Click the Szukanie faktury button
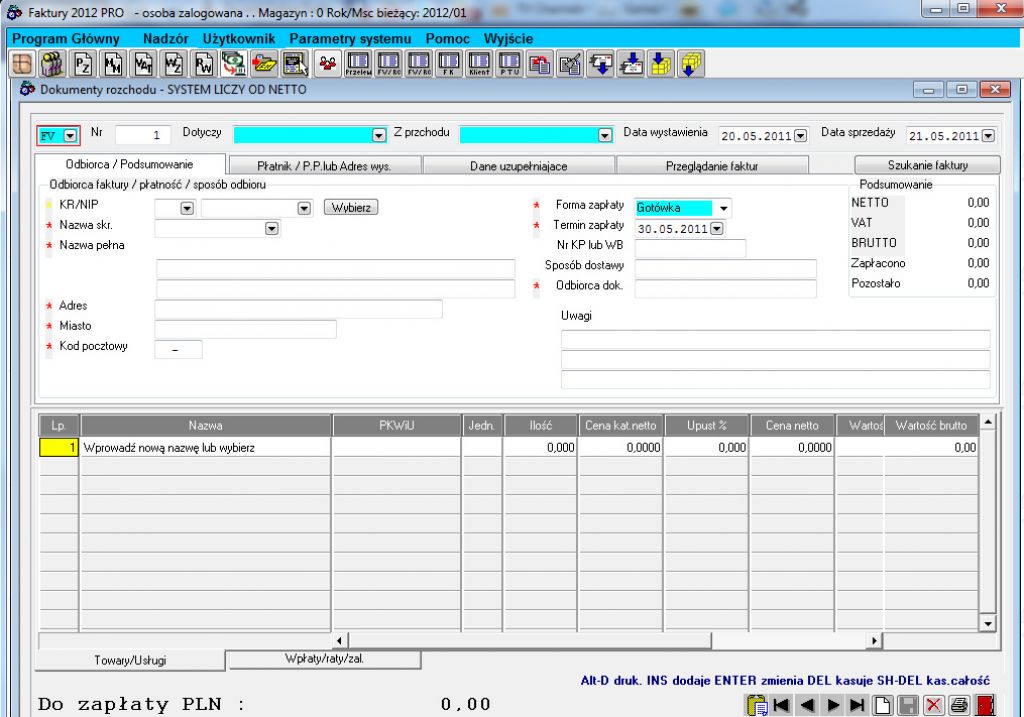 [x=927, y=165]
